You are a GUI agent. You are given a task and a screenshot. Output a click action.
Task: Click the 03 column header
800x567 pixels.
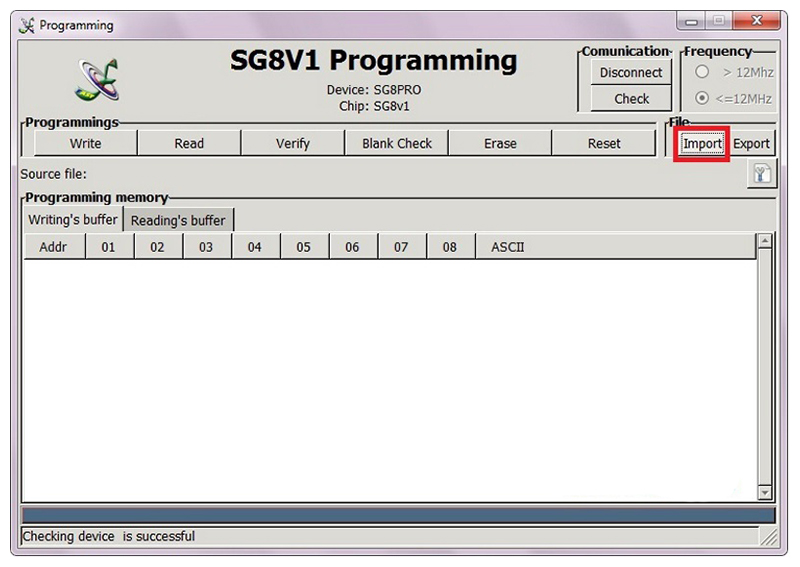[x=206, y=247]
